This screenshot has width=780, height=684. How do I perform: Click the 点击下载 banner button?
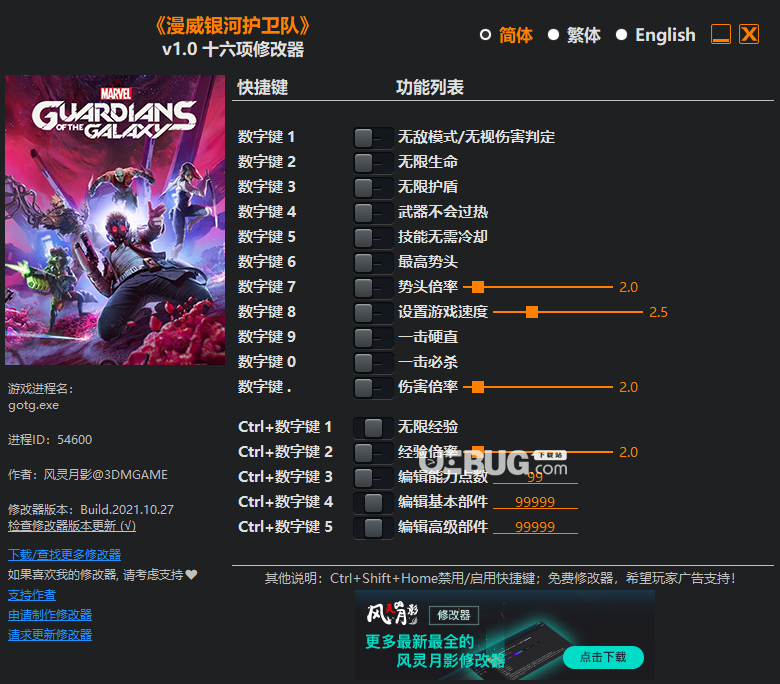(x=603, y=657)
